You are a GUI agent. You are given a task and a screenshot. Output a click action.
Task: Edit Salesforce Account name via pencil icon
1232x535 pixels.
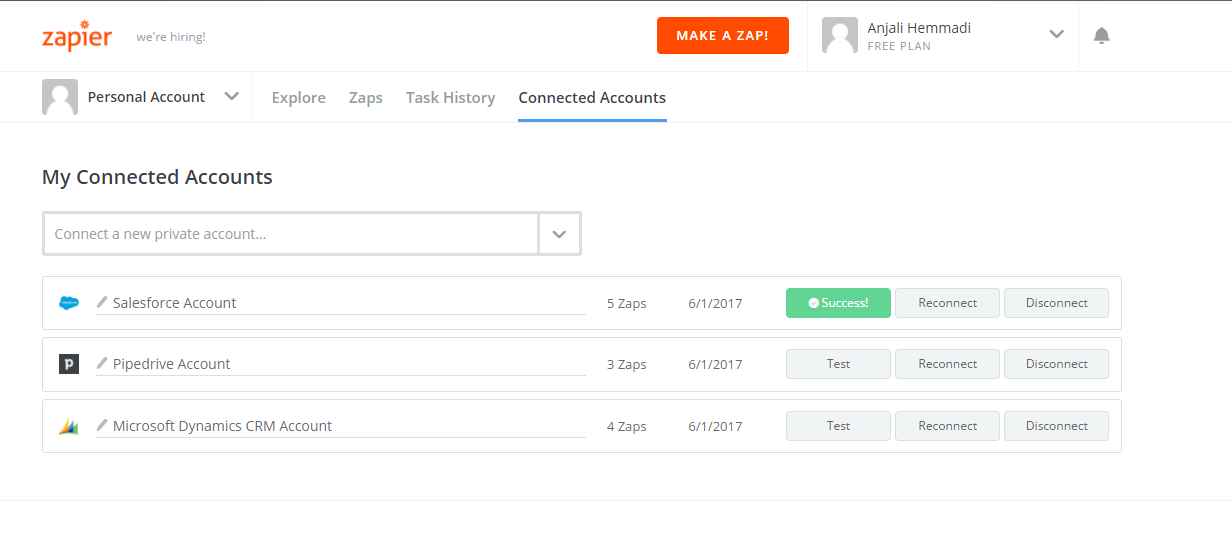[102, 302]
